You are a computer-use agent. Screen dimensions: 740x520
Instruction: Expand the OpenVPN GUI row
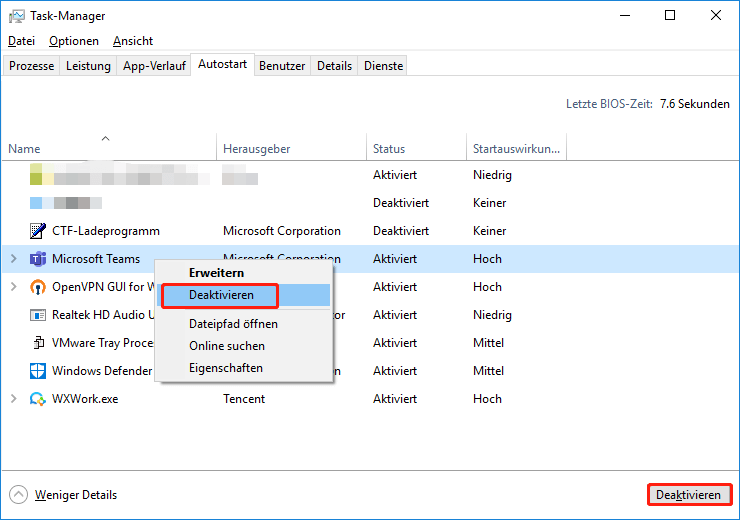pyautogui.click(x=14, y=286)
